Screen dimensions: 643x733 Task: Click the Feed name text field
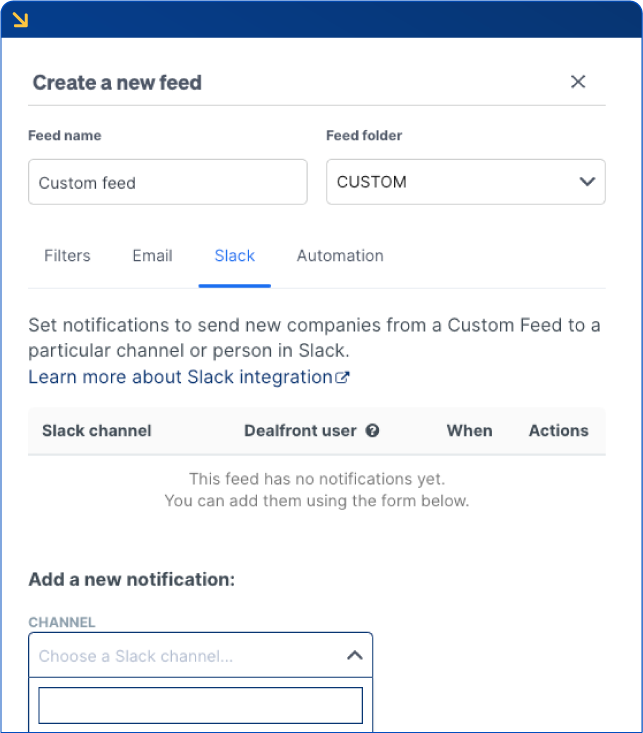click(x=168, y=183)
